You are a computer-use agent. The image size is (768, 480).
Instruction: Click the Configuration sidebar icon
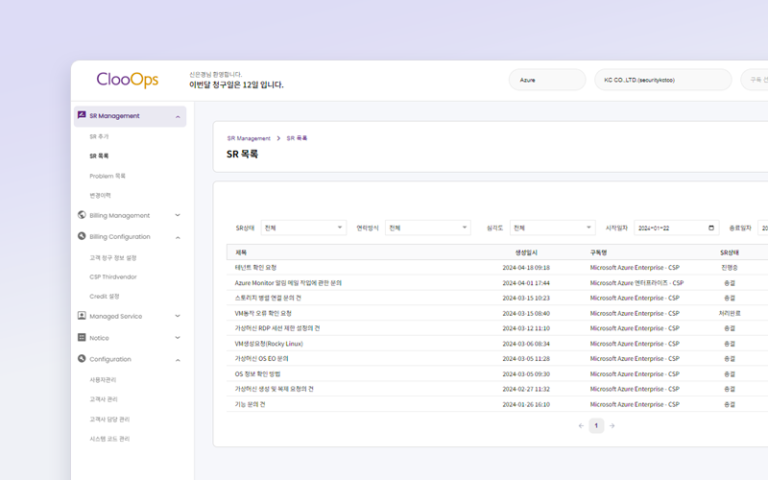pyautogui.click(x=81, y=359)
